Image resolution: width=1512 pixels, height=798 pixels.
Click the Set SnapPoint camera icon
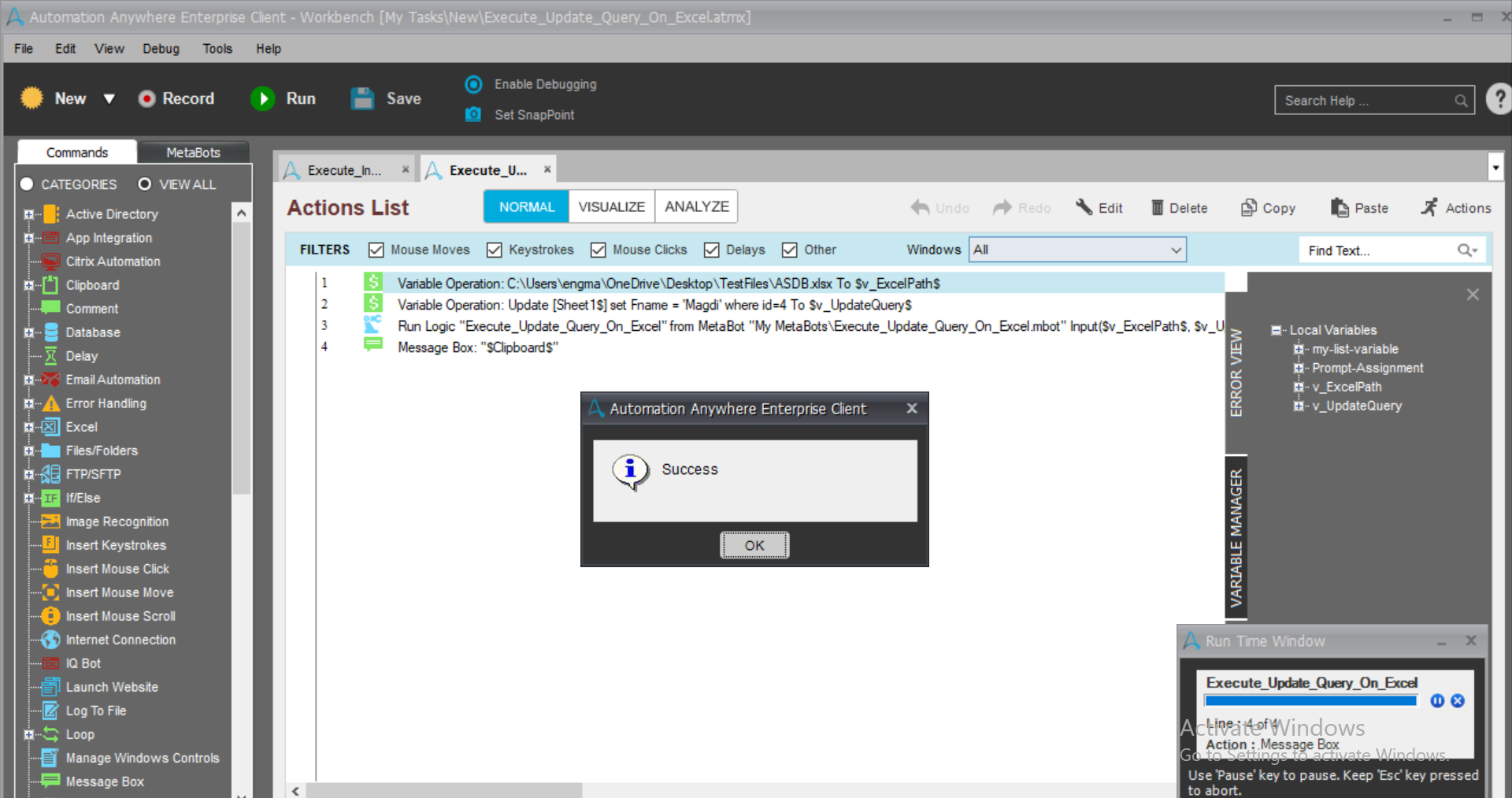(473, 114)
